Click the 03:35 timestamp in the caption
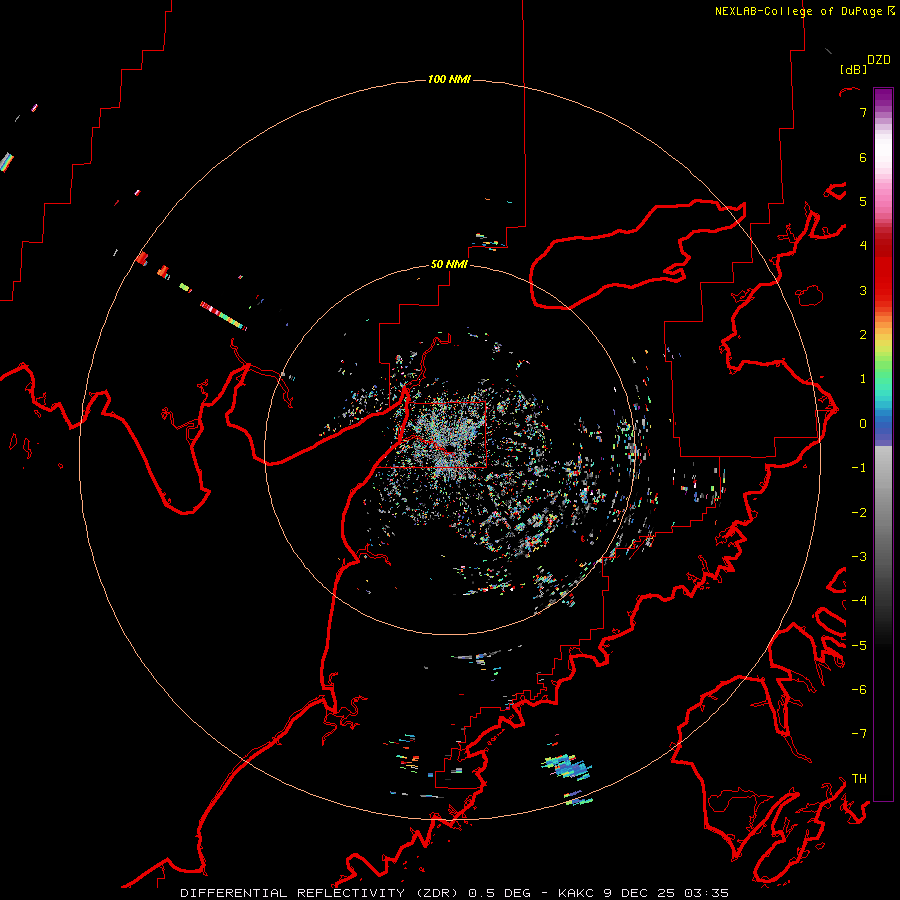 pos(706,893)
